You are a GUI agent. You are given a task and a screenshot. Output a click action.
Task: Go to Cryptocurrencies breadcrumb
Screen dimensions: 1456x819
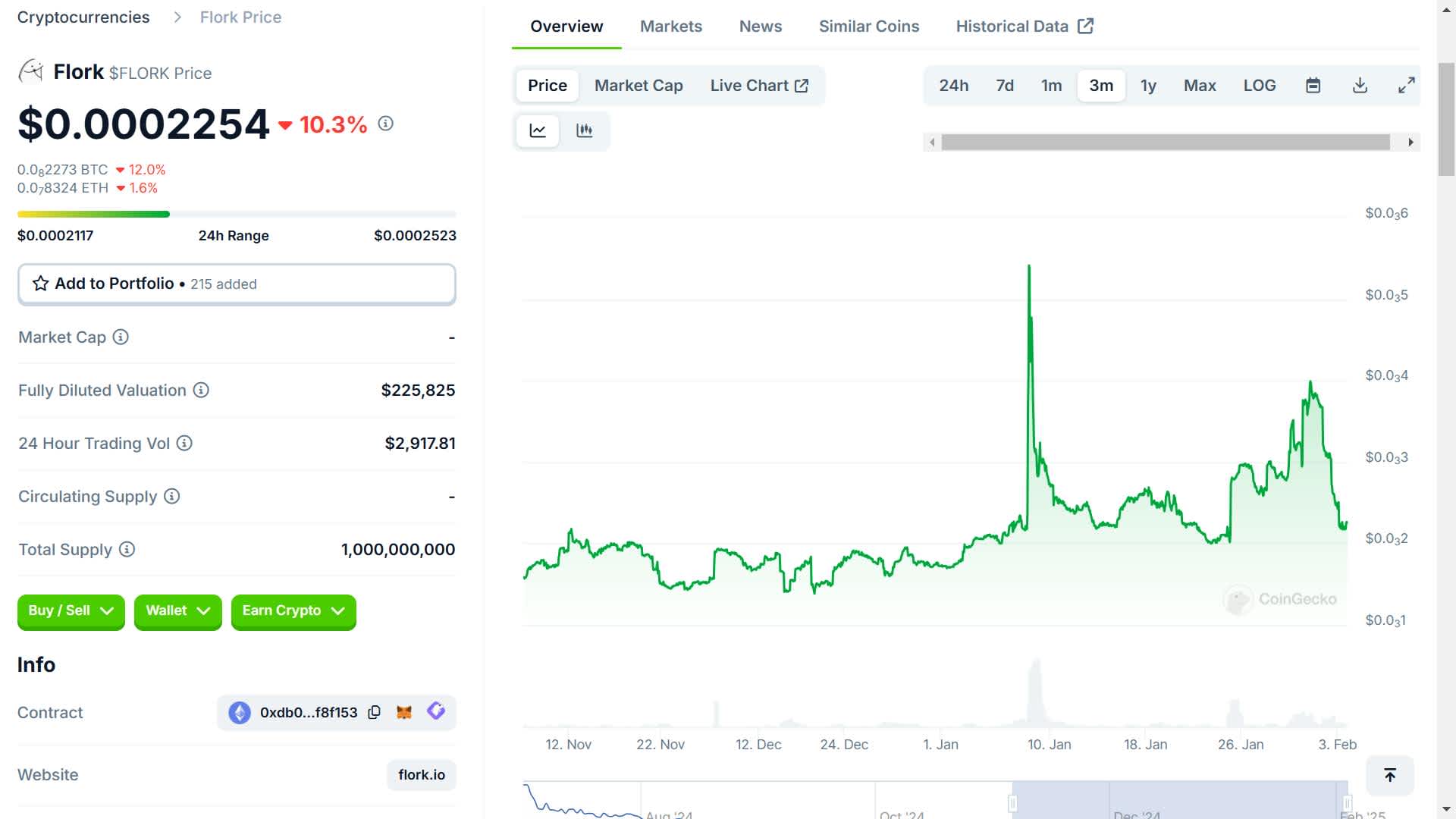83,17
